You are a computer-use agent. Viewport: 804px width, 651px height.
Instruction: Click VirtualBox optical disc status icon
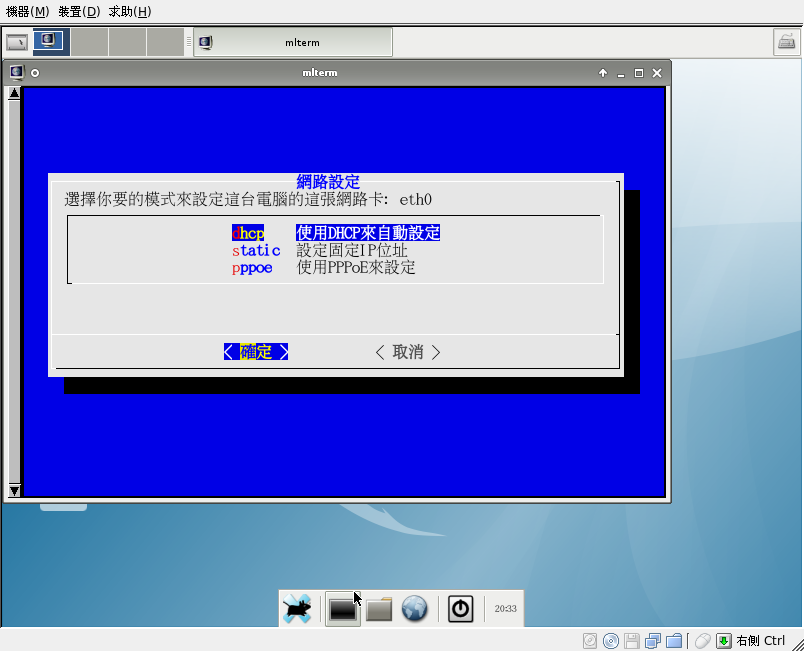pos(611,641)
